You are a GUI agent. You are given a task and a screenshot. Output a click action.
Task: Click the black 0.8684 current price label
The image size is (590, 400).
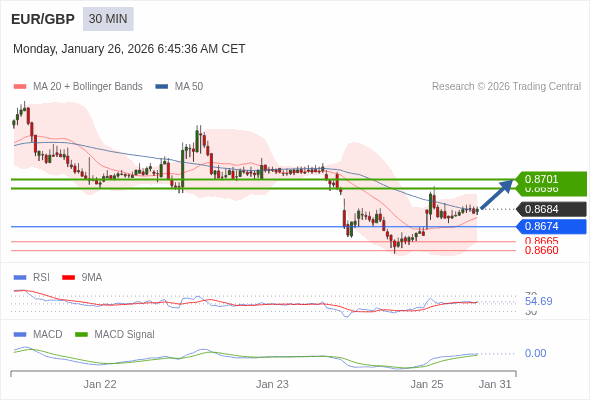tap(551, 209)
